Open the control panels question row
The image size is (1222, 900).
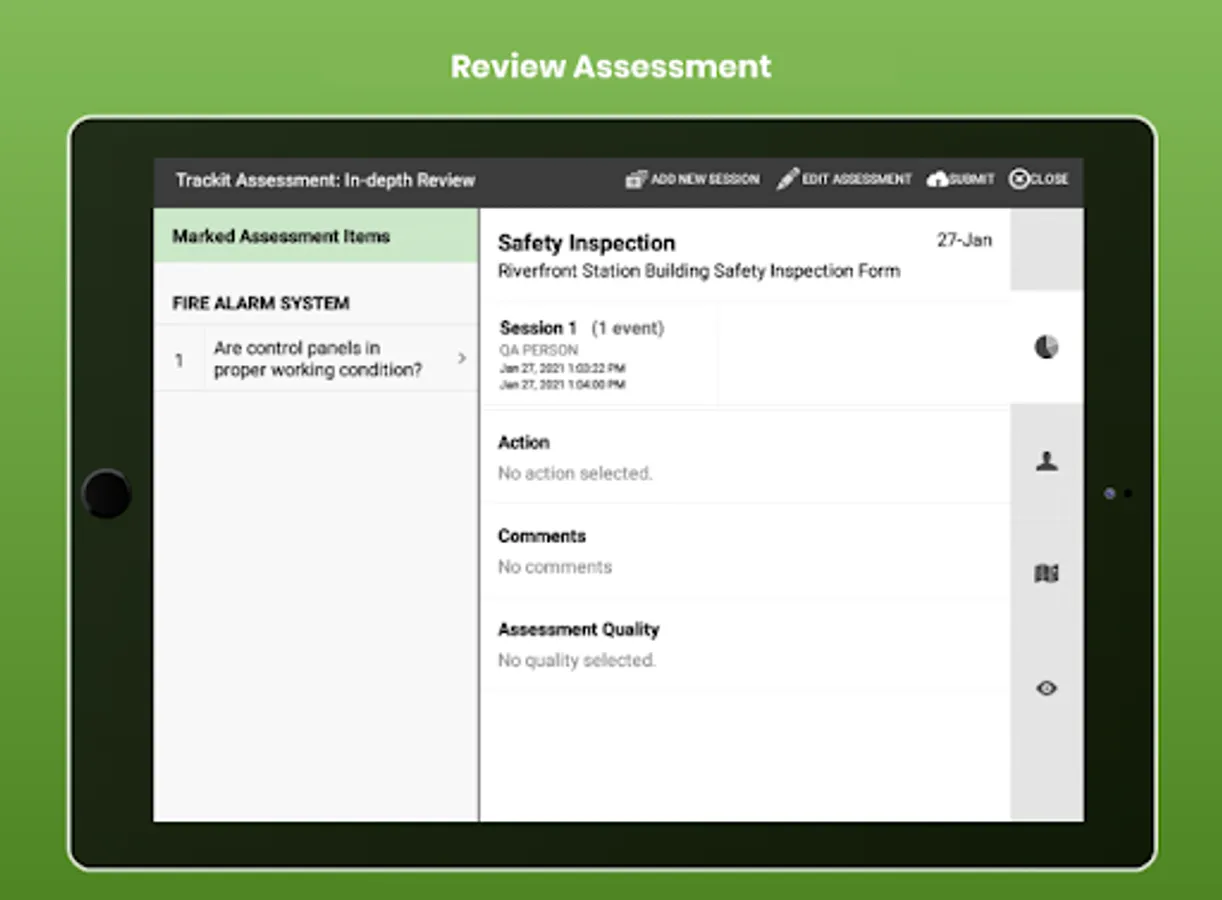[316, 358]
